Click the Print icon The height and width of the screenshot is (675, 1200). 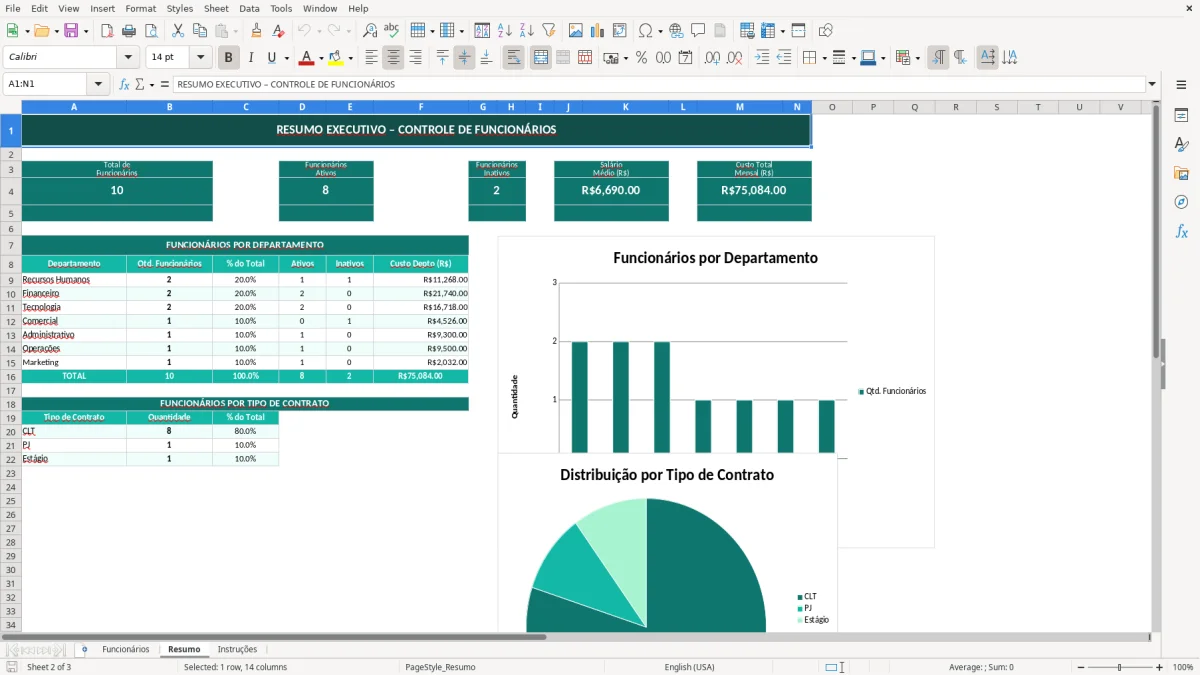coord(129,31)
